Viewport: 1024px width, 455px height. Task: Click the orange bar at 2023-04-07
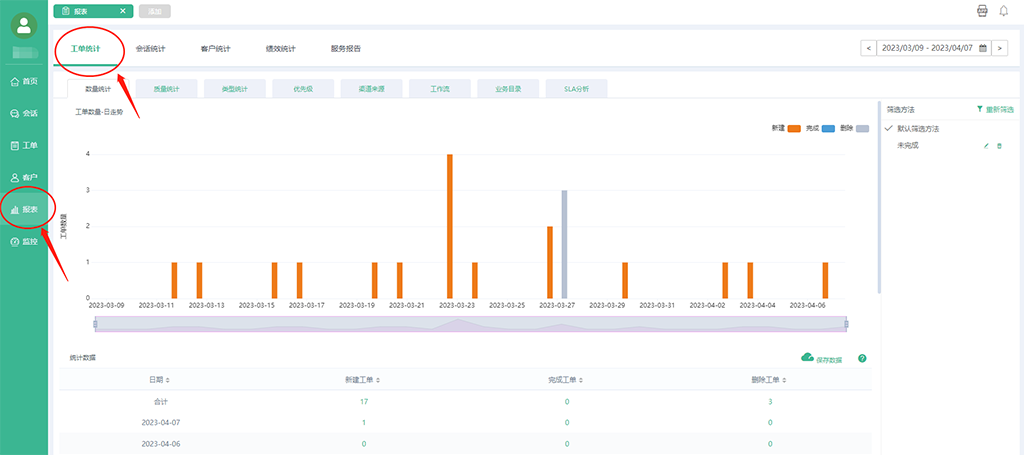coord(825,281)
